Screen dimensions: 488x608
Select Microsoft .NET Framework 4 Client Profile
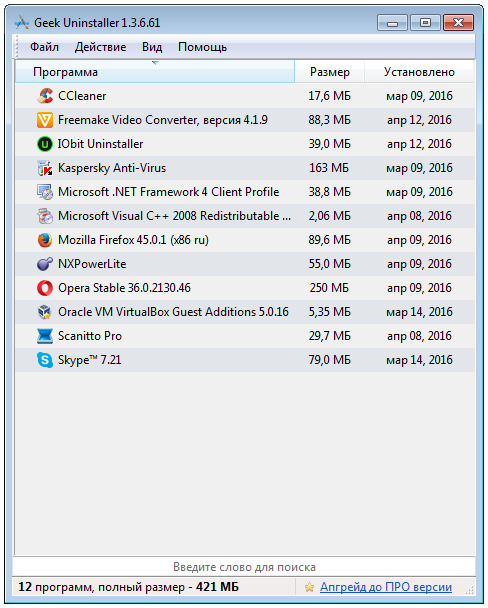pos(169,192)
